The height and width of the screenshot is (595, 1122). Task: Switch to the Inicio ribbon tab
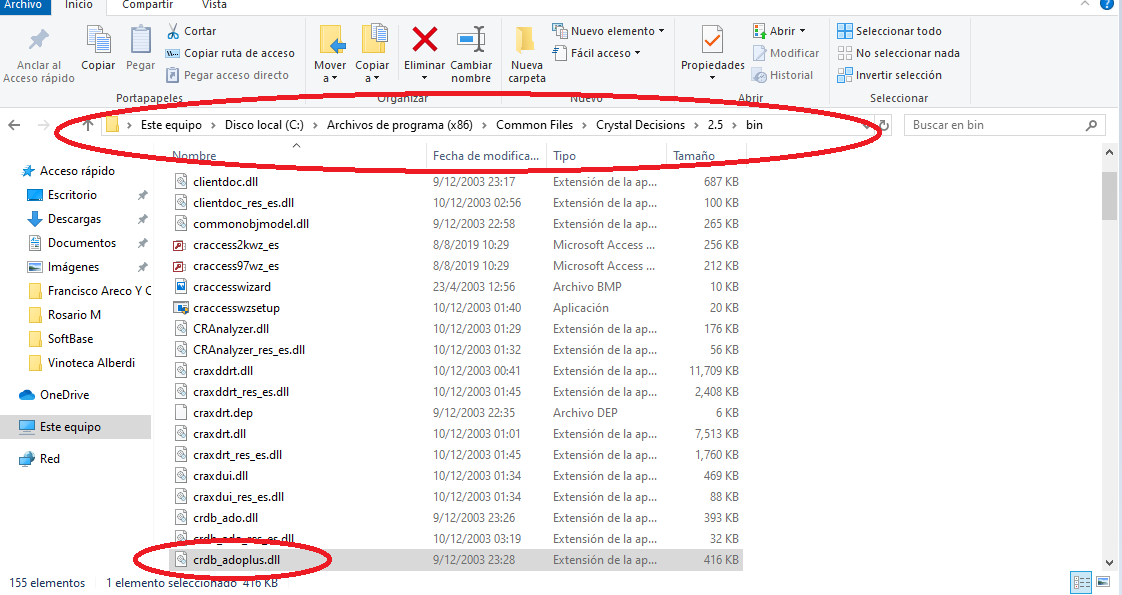coord(79,5)
